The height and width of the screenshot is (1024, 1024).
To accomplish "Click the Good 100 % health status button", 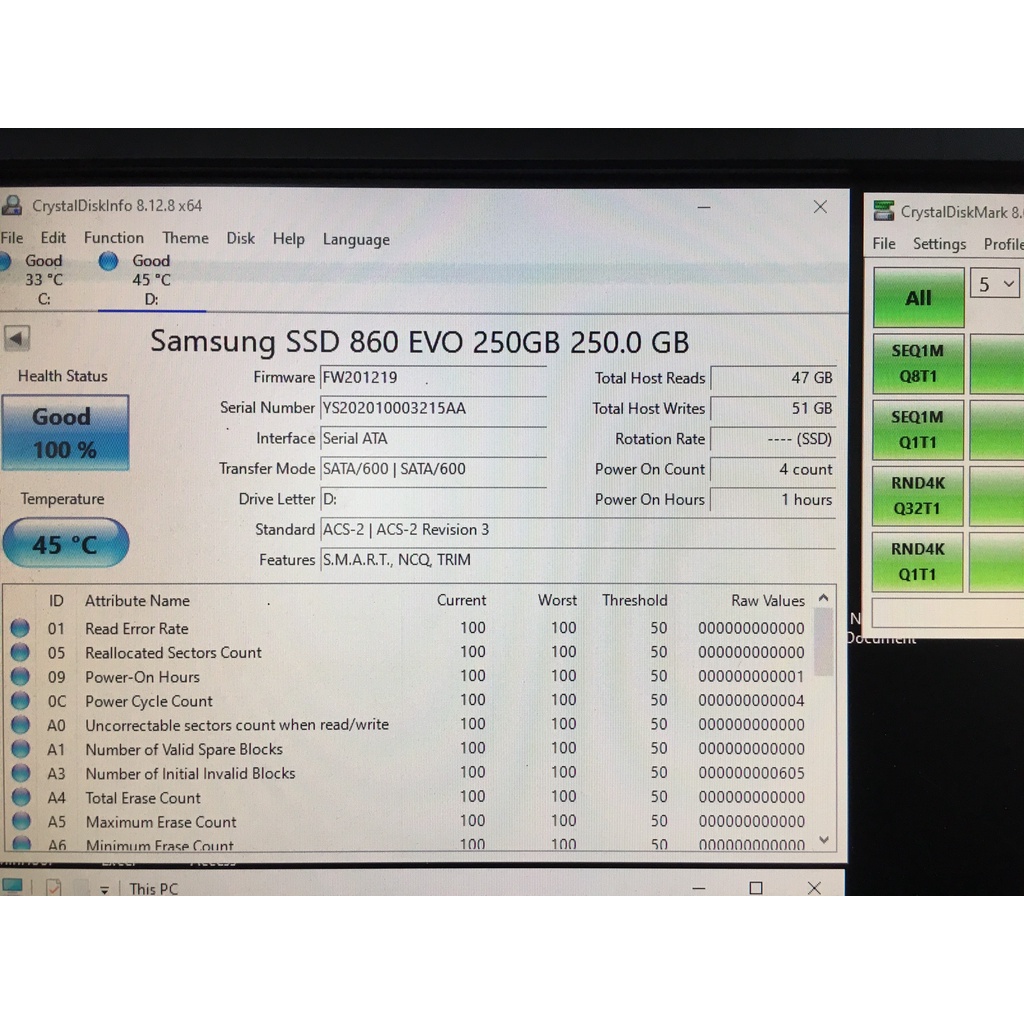I will tap(65, 433).
